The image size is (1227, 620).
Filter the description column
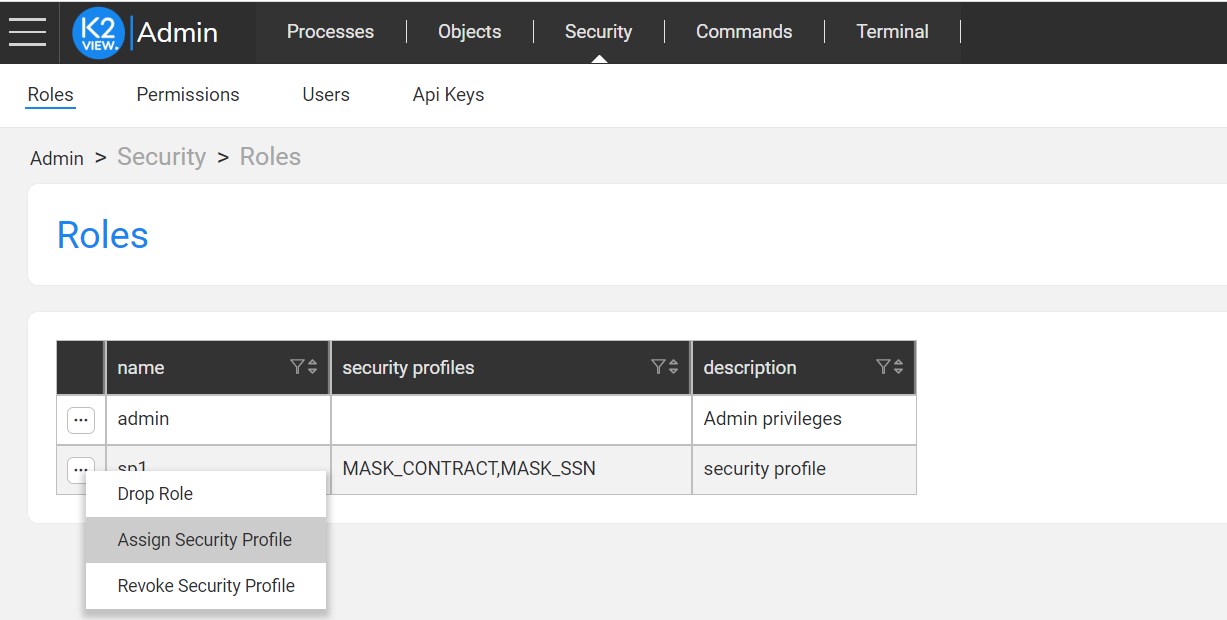(x=882, y=367)
